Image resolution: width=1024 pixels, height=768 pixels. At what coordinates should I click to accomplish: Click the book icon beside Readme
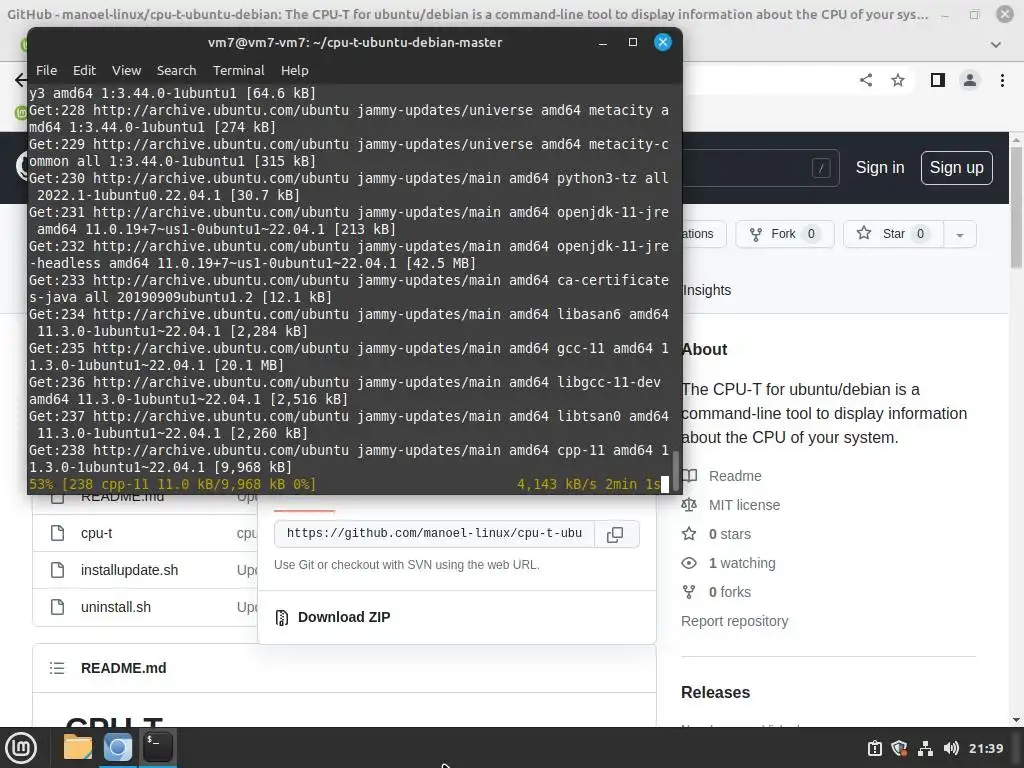[690, 475]
